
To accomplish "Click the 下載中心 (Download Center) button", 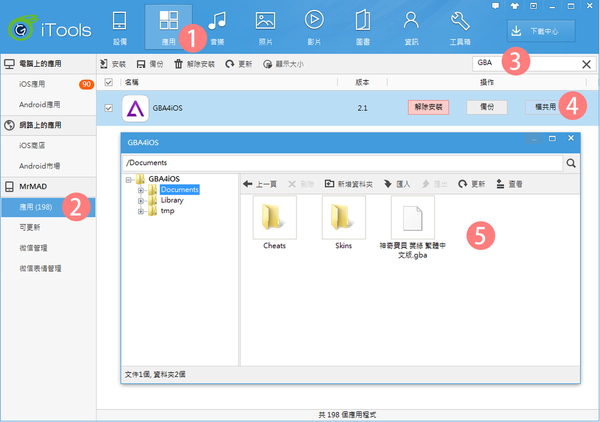I will pyautogui.click(x=541, y=30).
